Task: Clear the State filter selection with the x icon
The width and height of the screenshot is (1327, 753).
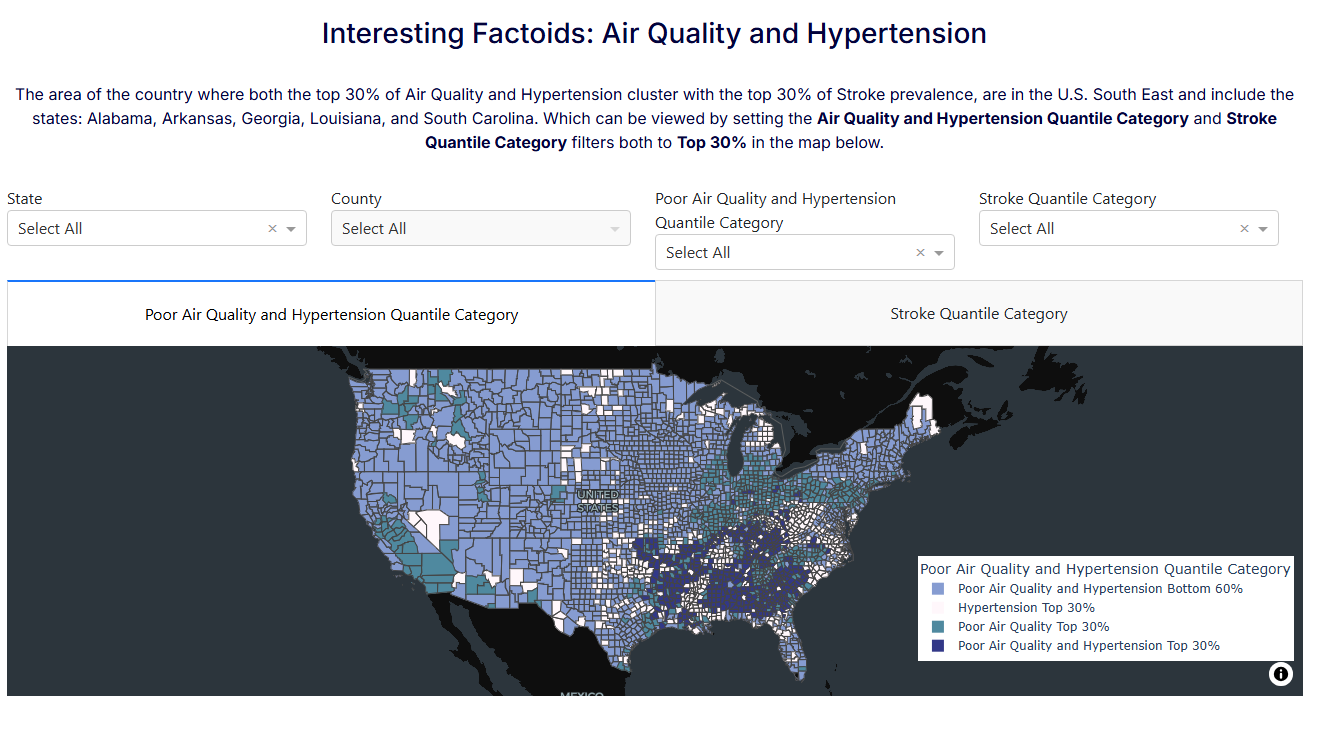Action: [x=271, y=228]
